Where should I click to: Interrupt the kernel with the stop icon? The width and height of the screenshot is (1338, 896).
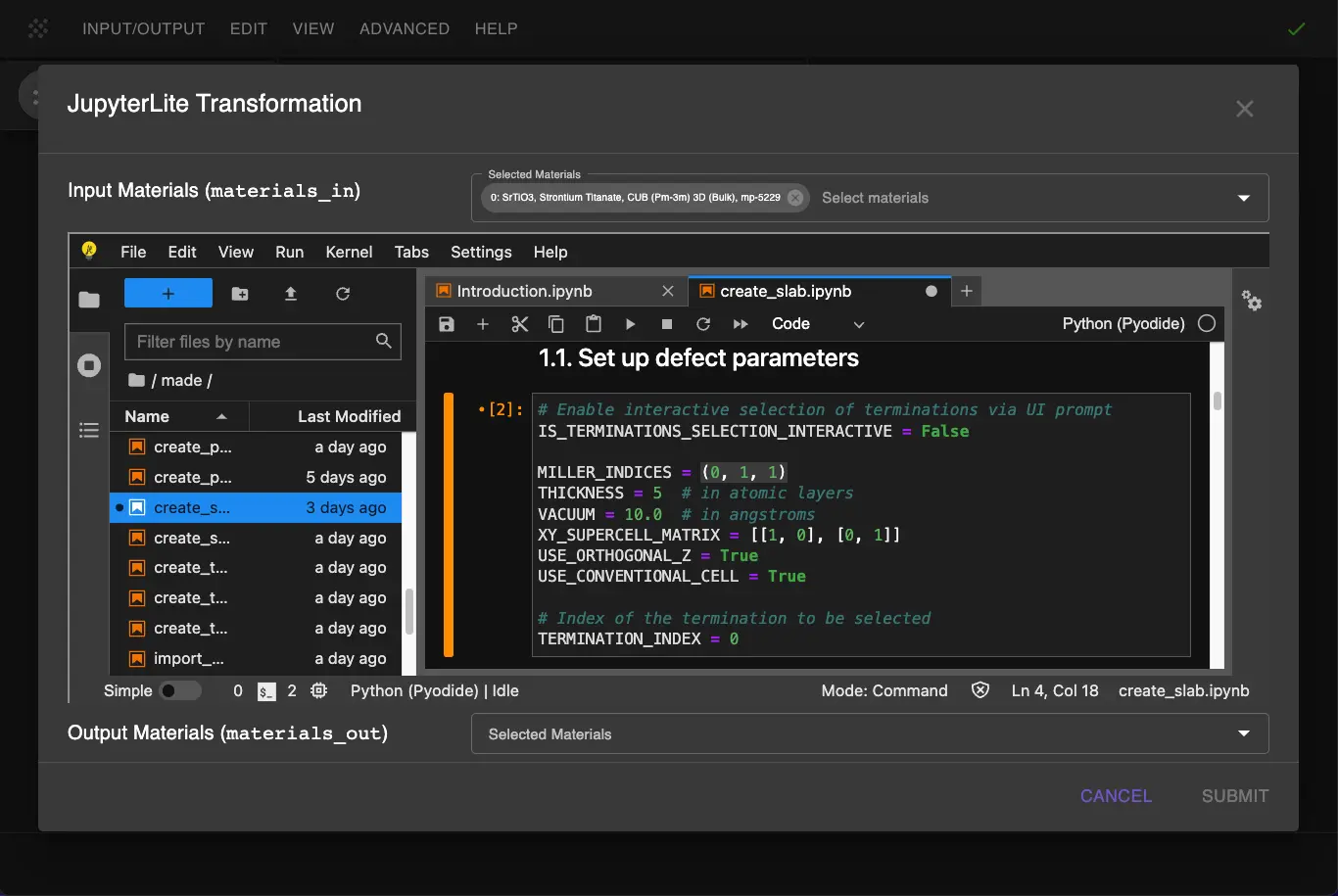(x=666, y=324)
